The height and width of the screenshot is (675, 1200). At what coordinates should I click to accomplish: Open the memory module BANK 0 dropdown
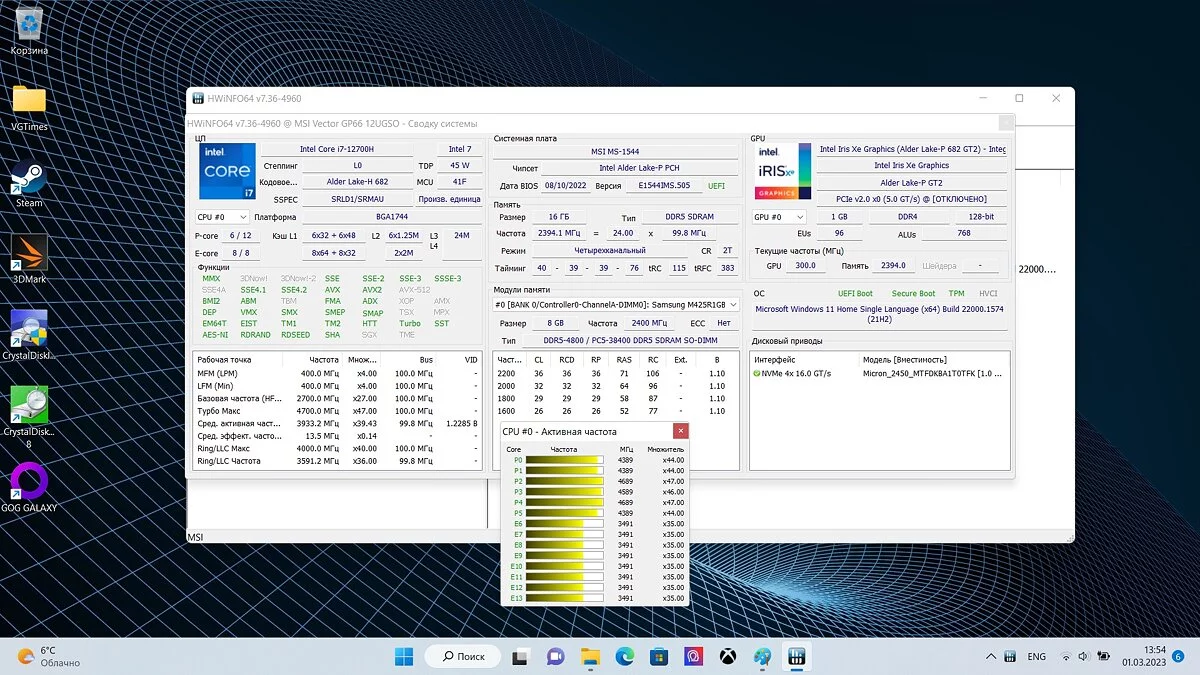(616, 304)
